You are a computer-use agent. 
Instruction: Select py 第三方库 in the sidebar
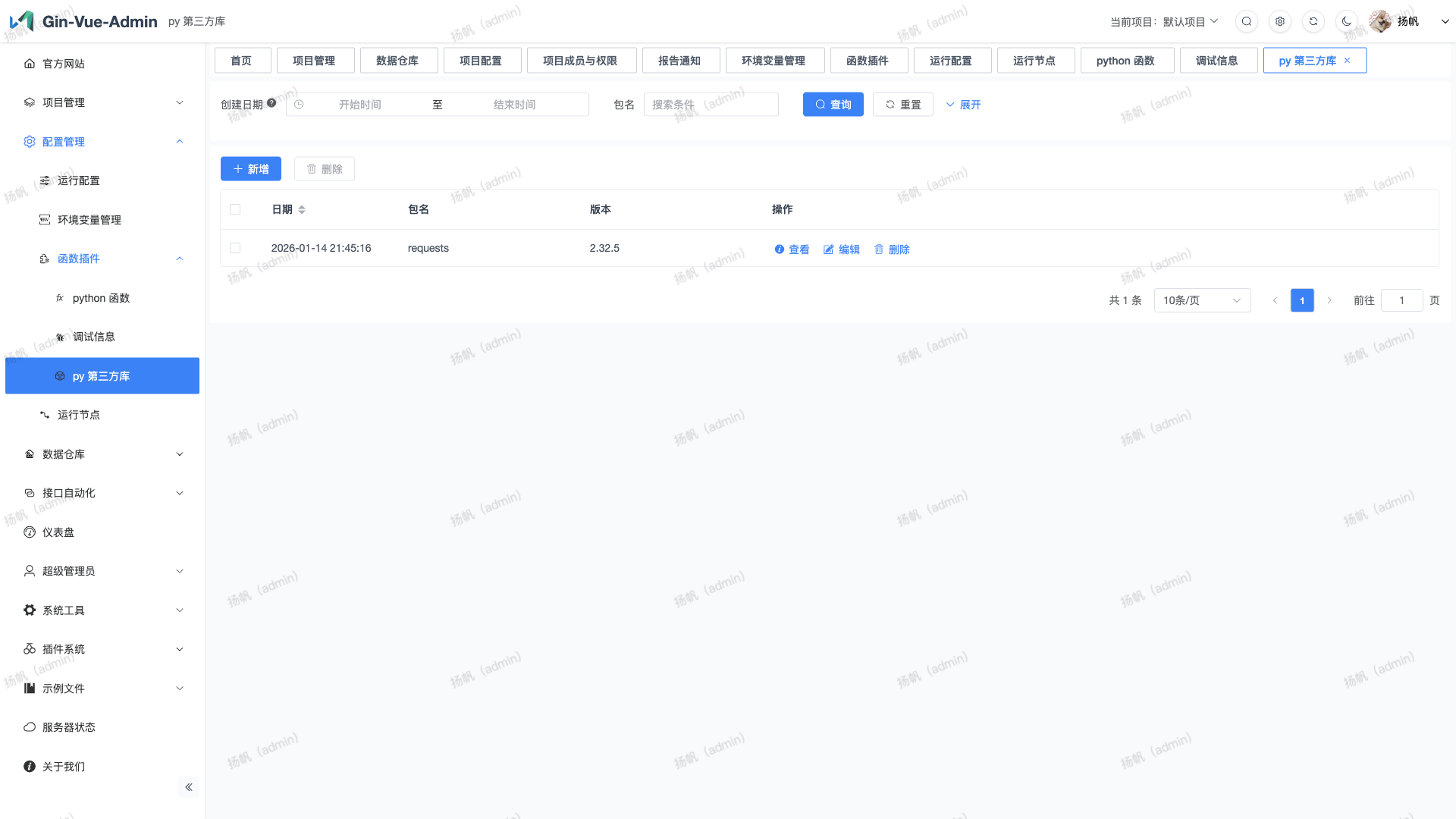[102, 376]
